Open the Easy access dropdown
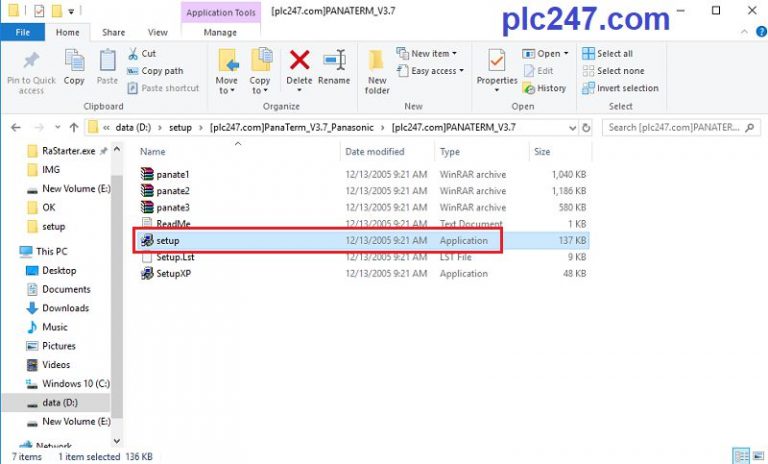768x464 pixels. tap(430, 71)
